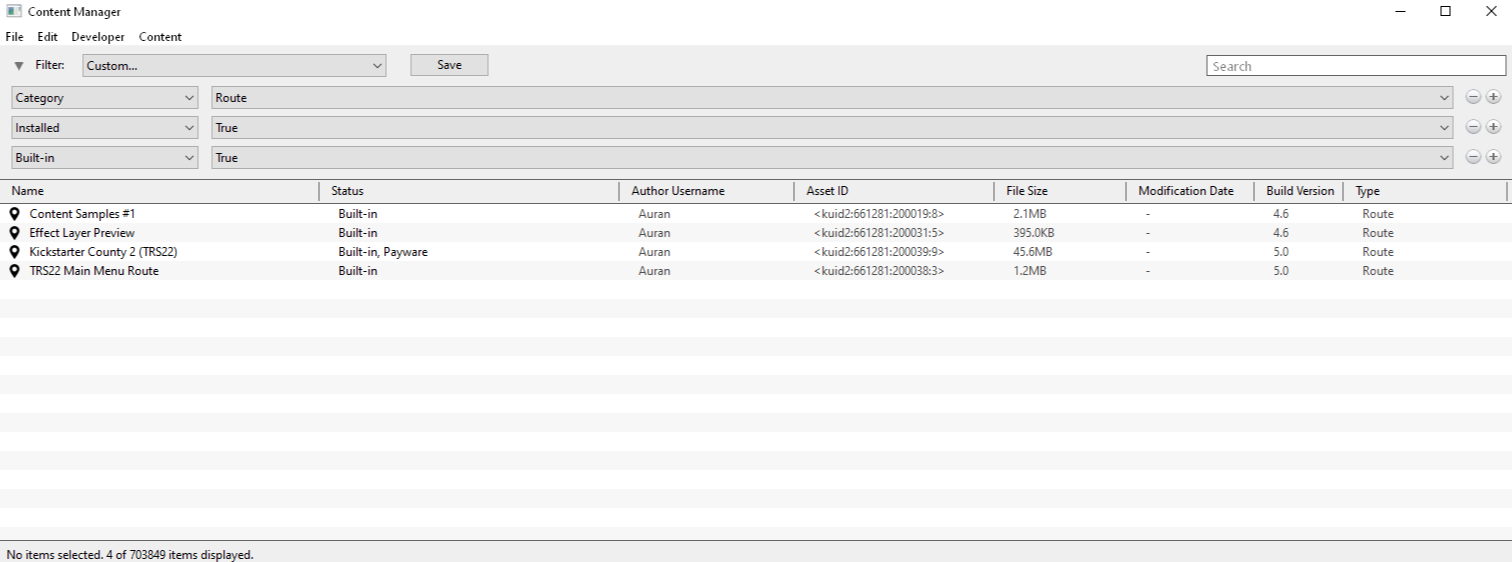Screen dimensions: 1512x562
Task: Open the Installed True value dropdown
Action: coord(832,128)
